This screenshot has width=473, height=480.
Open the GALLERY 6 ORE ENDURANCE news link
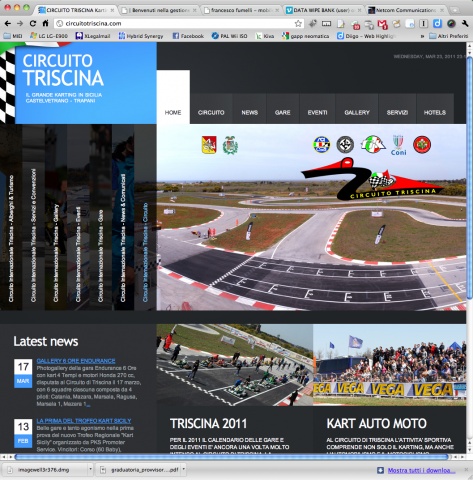(x=76, y=361)
